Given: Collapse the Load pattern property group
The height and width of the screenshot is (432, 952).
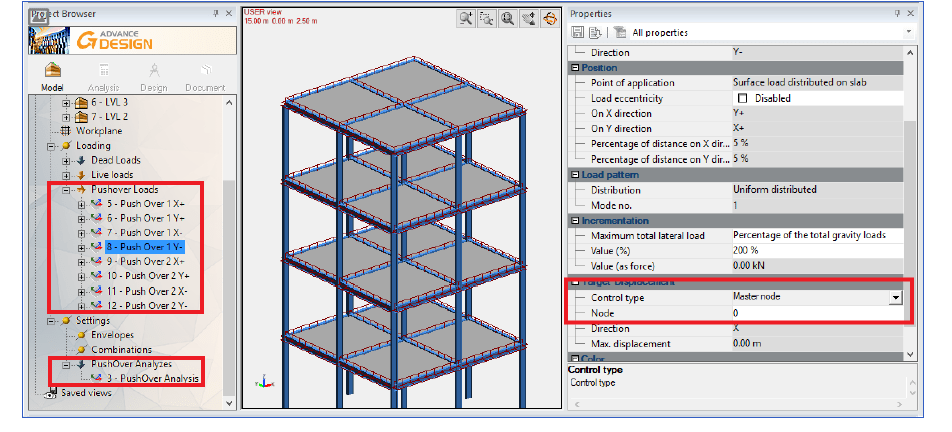Looking at the screenshot, I should point(575,174).
